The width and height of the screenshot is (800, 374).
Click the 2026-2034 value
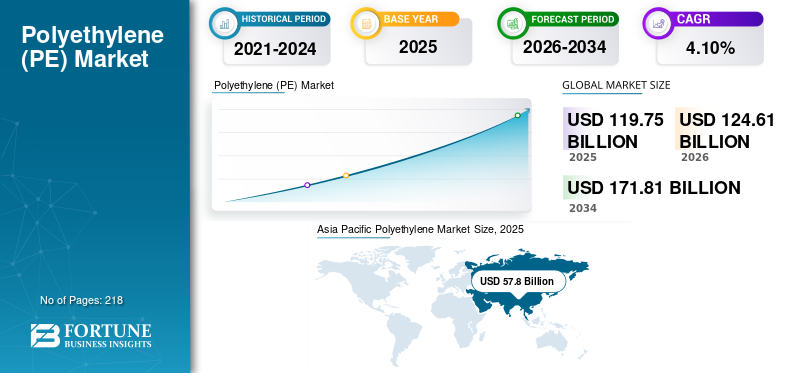point(564,47)
